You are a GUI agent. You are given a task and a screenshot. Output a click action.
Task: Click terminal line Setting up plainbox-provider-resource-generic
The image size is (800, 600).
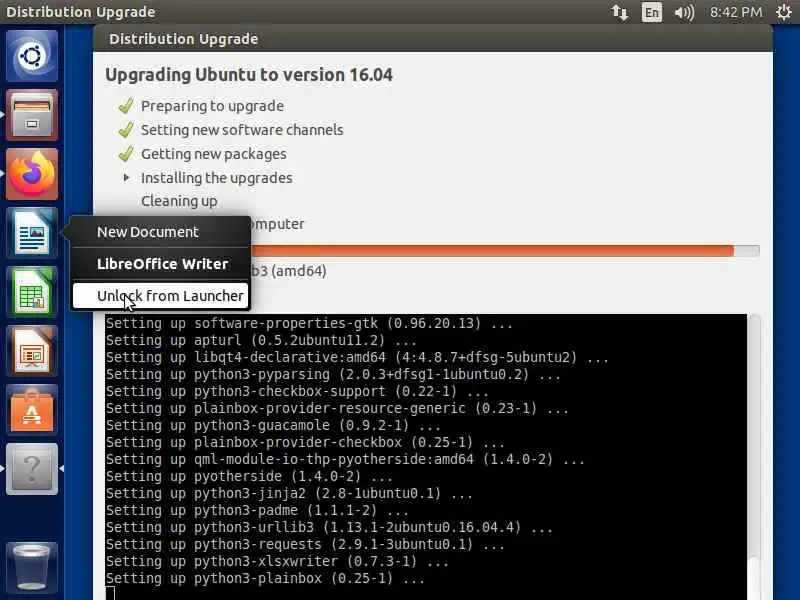[x=337, y=408]
